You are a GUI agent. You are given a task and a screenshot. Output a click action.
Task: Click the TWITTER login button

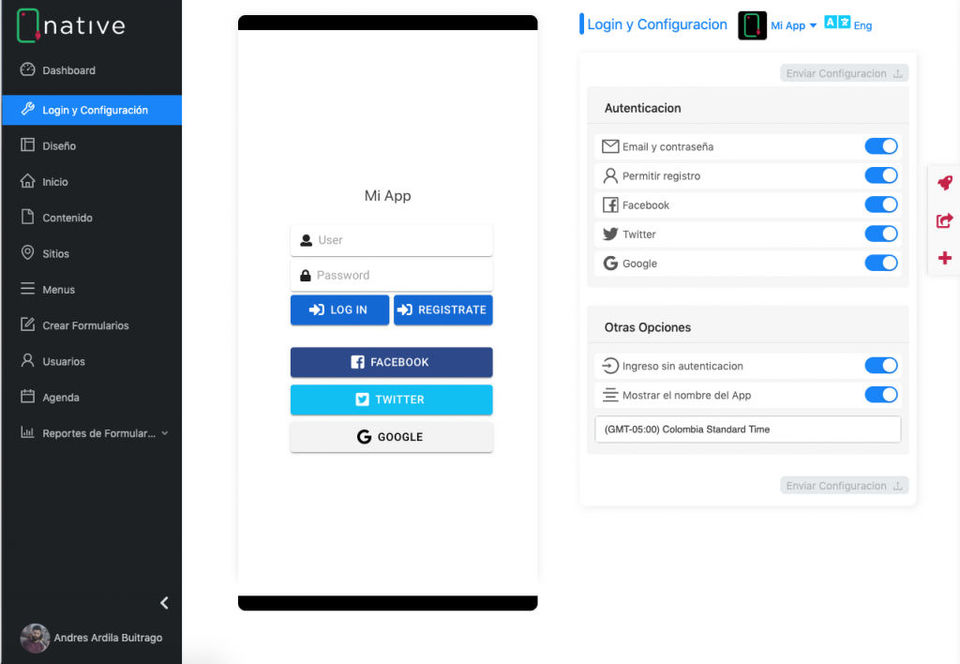point(391,400)
